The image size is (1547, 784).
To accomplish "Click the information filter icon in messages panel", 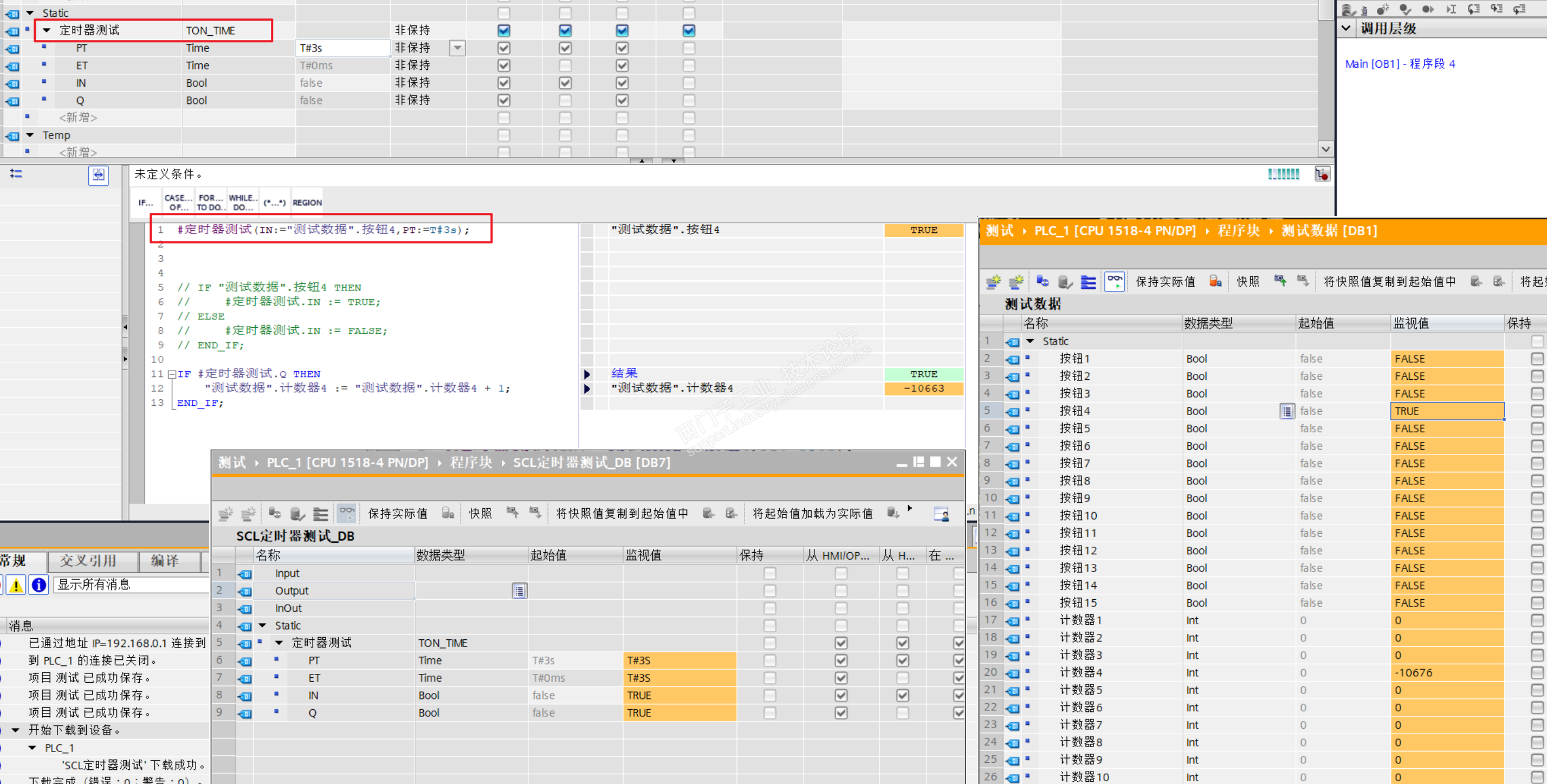I will pos(38,585).
